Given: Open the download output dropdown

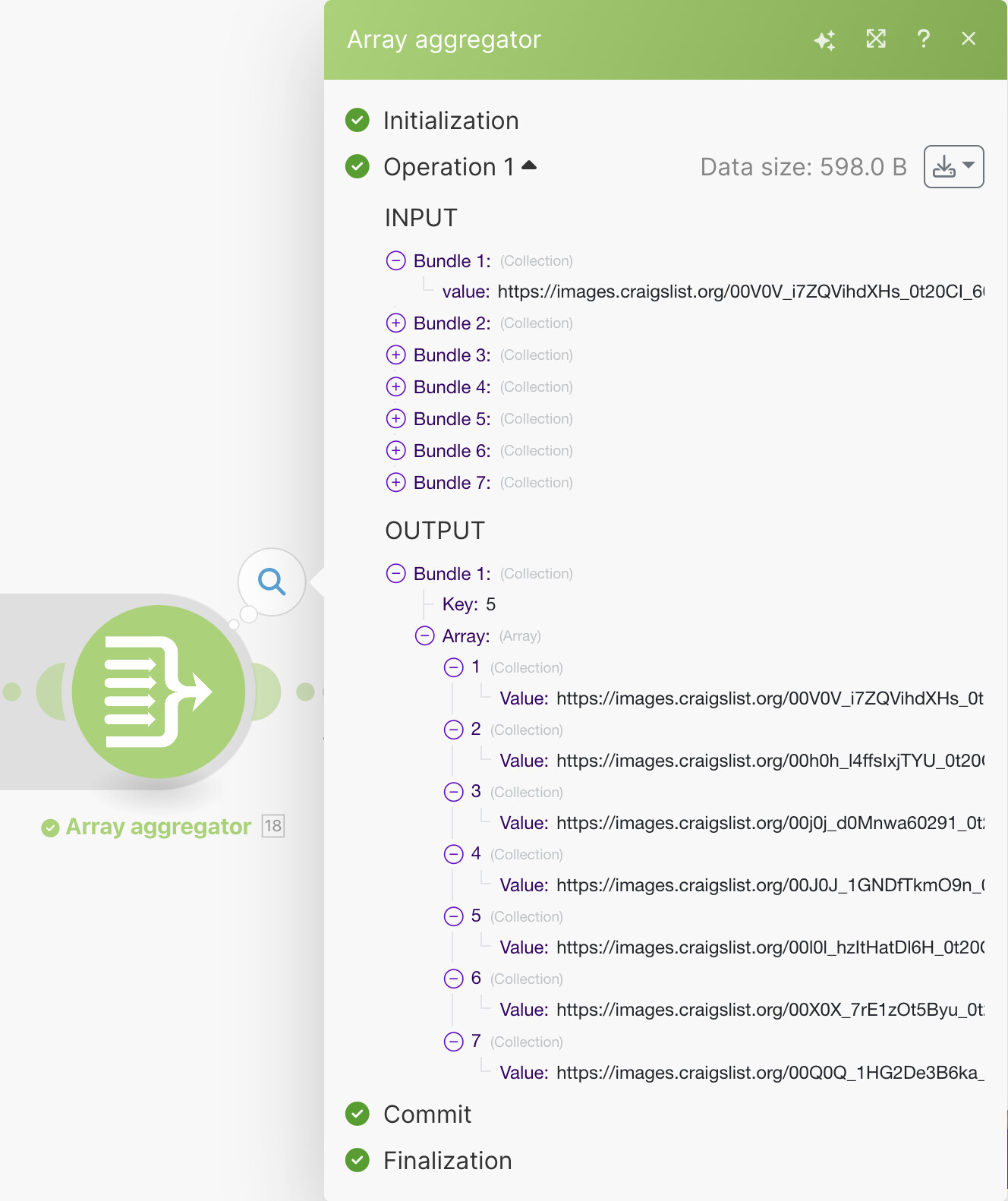Looking at the screenshot, I should 953,166.
